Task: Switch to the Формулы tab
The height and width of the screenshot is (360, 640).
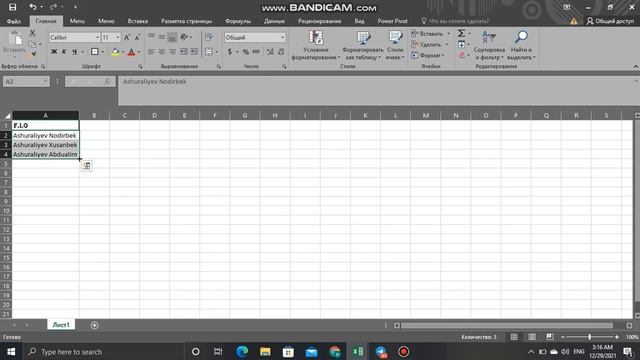Action: (238, 21)
